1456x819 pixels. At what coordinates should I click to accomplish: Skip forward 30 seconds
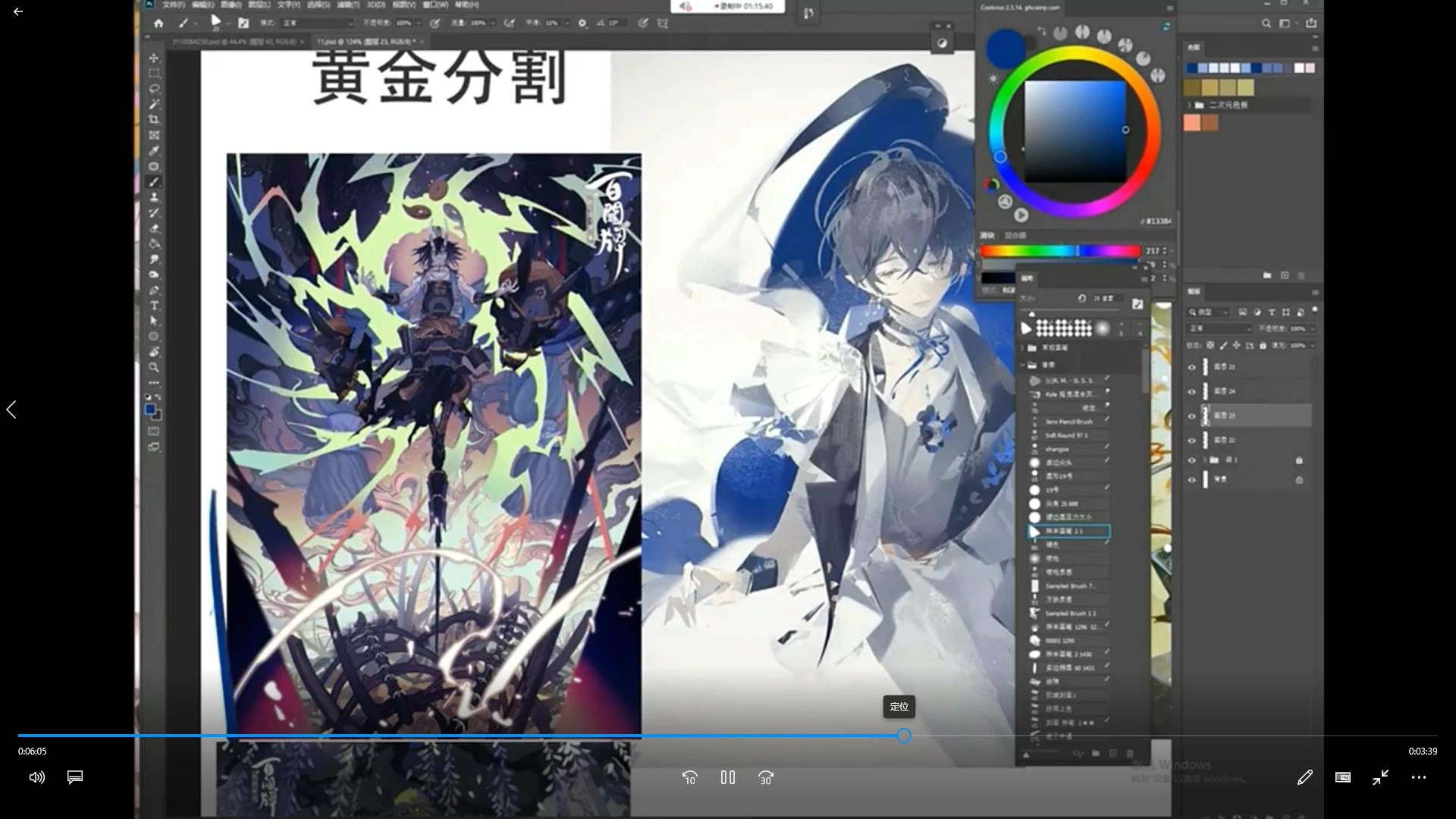pyautogui.click(x=766, y=777)
